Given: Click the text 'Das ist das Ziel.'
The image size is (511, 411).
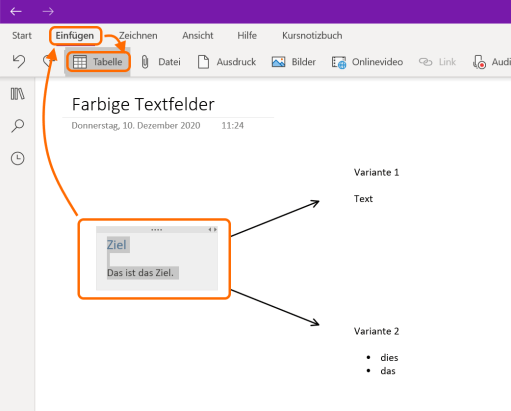Looking at the screenshot, I should pyautogui.click(x=140, y=273).
